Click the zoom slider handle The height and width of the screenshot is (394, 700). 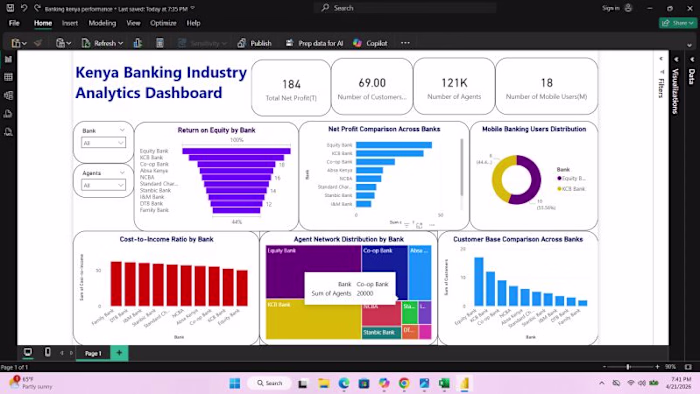pos(628,367)
